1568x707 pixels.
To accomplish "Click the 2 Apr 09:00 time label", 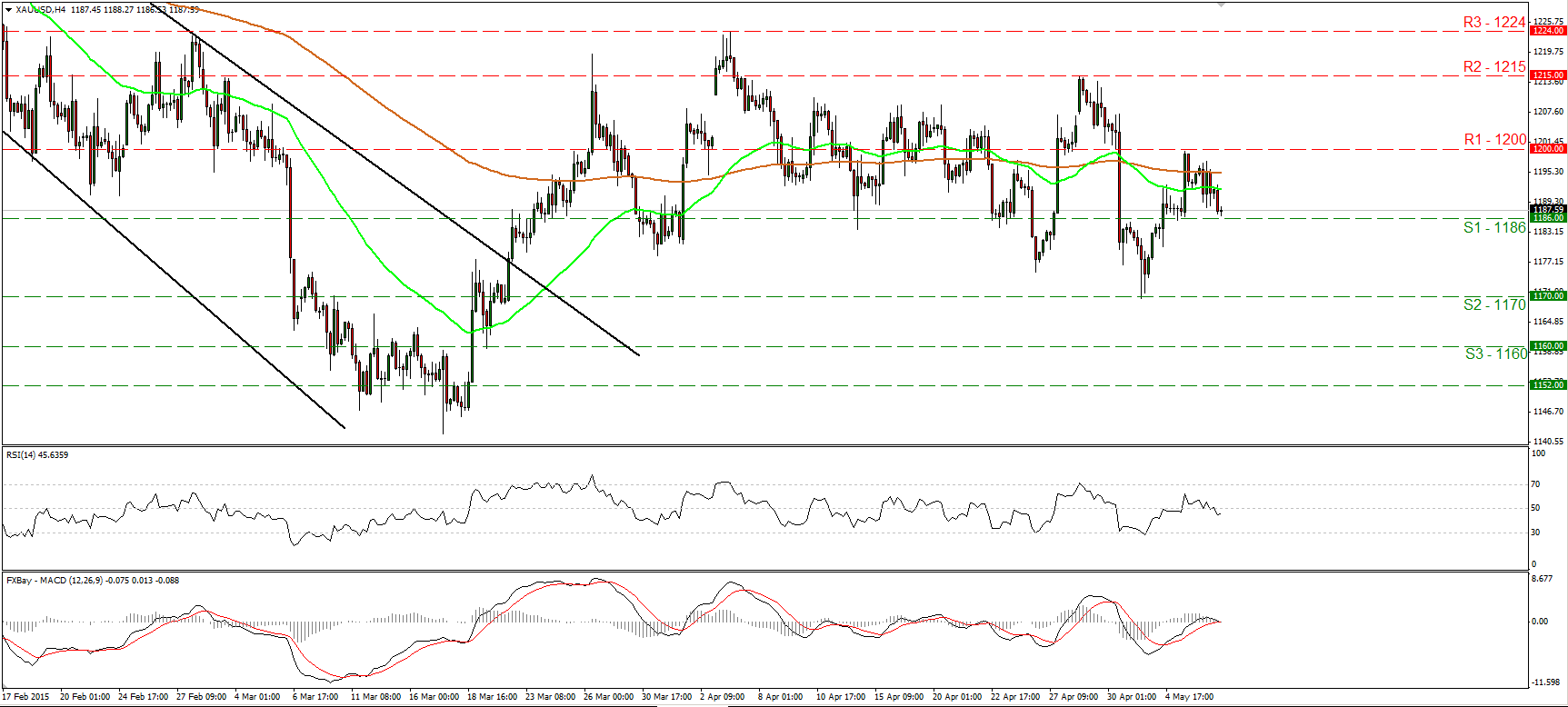I will 723,698.
